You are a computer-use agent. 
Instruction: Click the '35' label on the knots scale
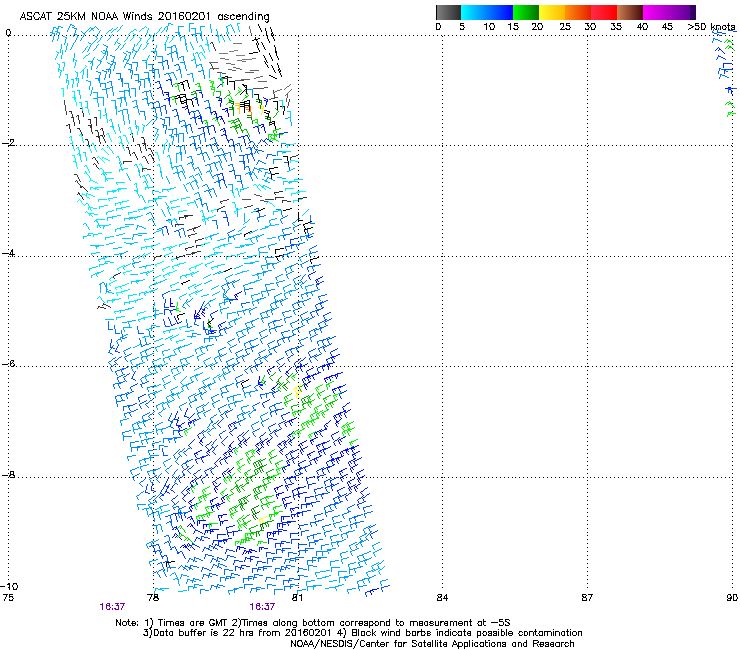(x=616, y=26)
